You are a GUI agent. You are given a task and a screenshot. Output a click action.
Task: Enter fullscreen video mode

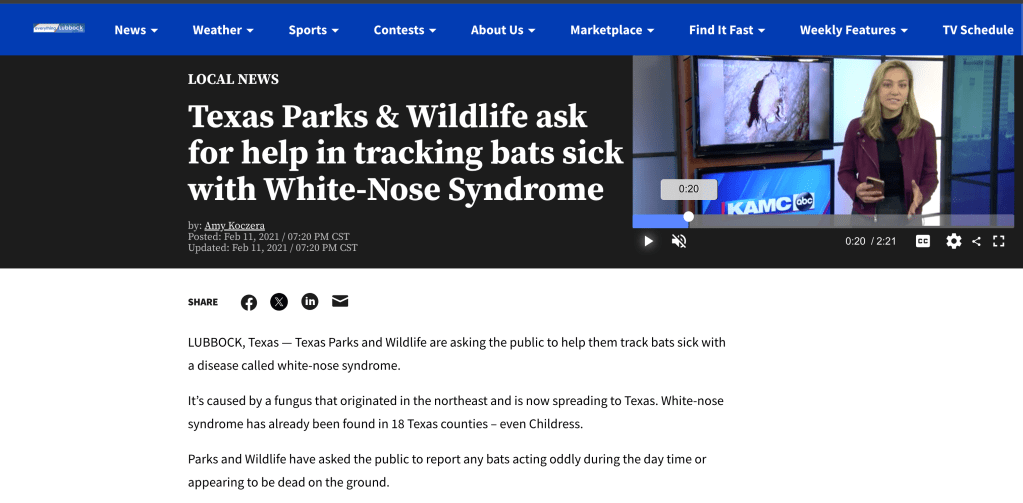click(x=998, y=241)
